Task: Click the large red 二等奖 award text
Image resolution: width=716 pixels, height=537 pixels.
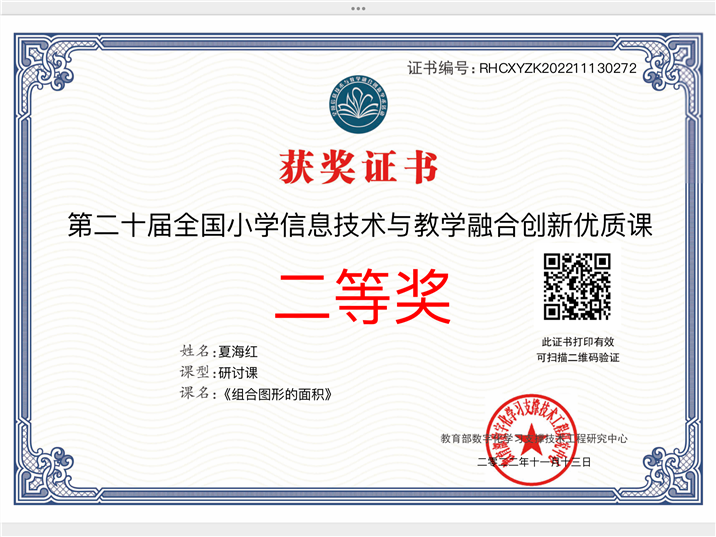Action: point(363,295)
